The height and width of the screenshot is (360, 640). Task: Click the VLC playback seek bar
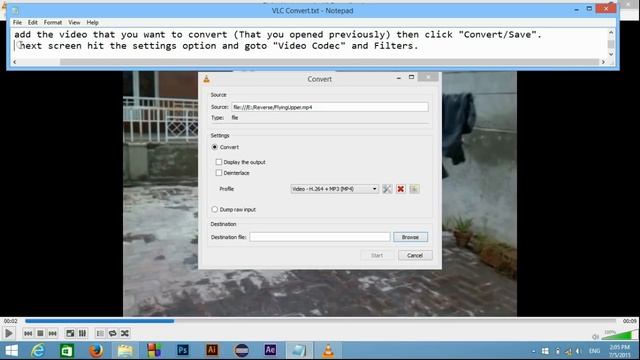320,321
